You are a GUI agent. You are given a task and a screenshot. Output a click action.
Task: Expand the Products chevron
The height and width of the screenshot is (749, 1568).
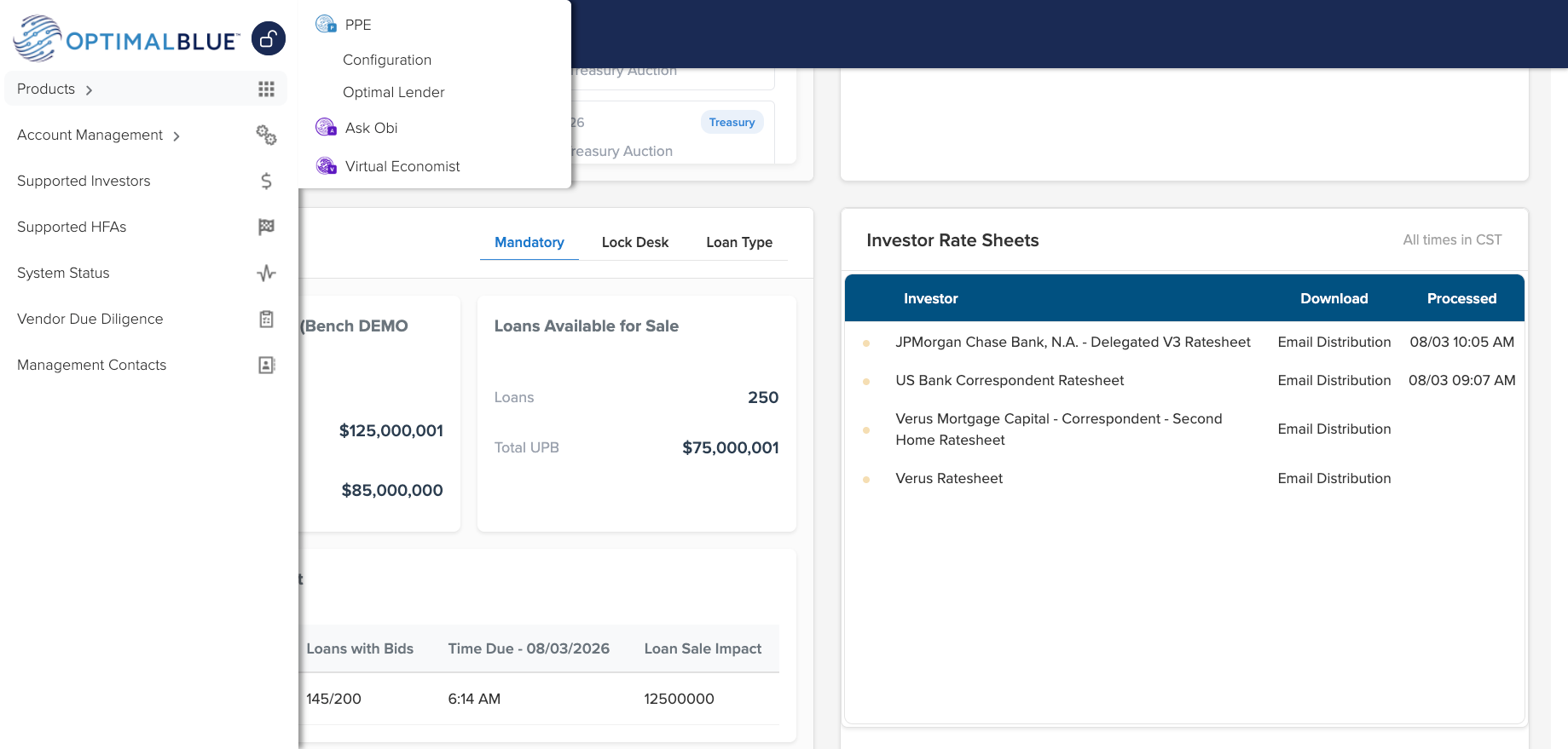click(x=89, y=89)
